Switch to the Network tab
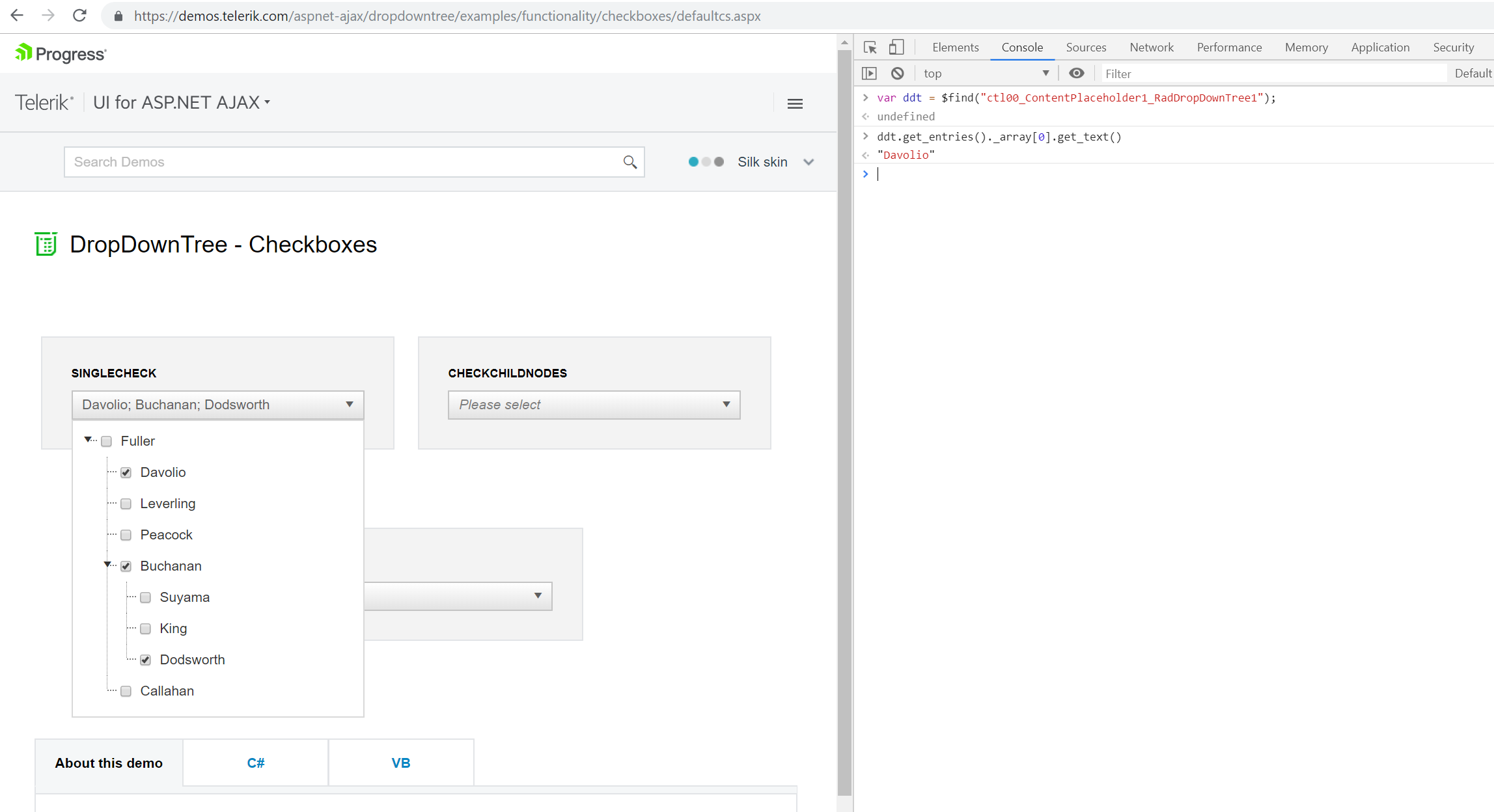Screen dimensions: 1494x812 pos(1151,47)
